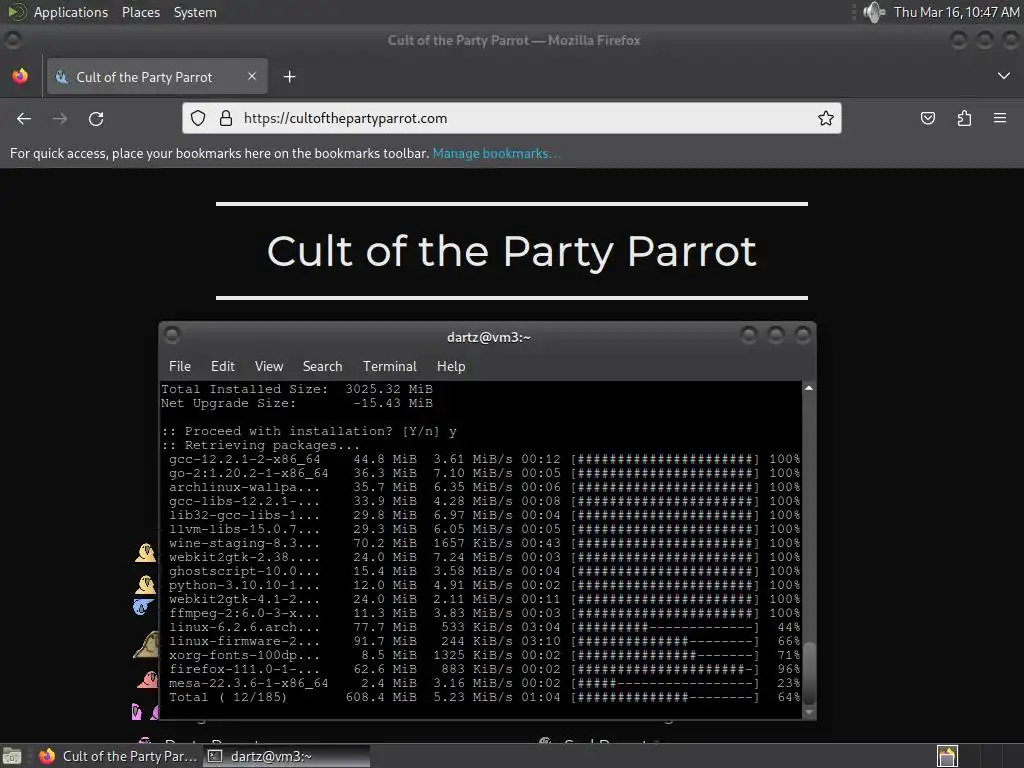1024x768 pixels.
Task: Click the Firefox View icon left of the tab
Action: pyautogui.click(x=20, y=76)
